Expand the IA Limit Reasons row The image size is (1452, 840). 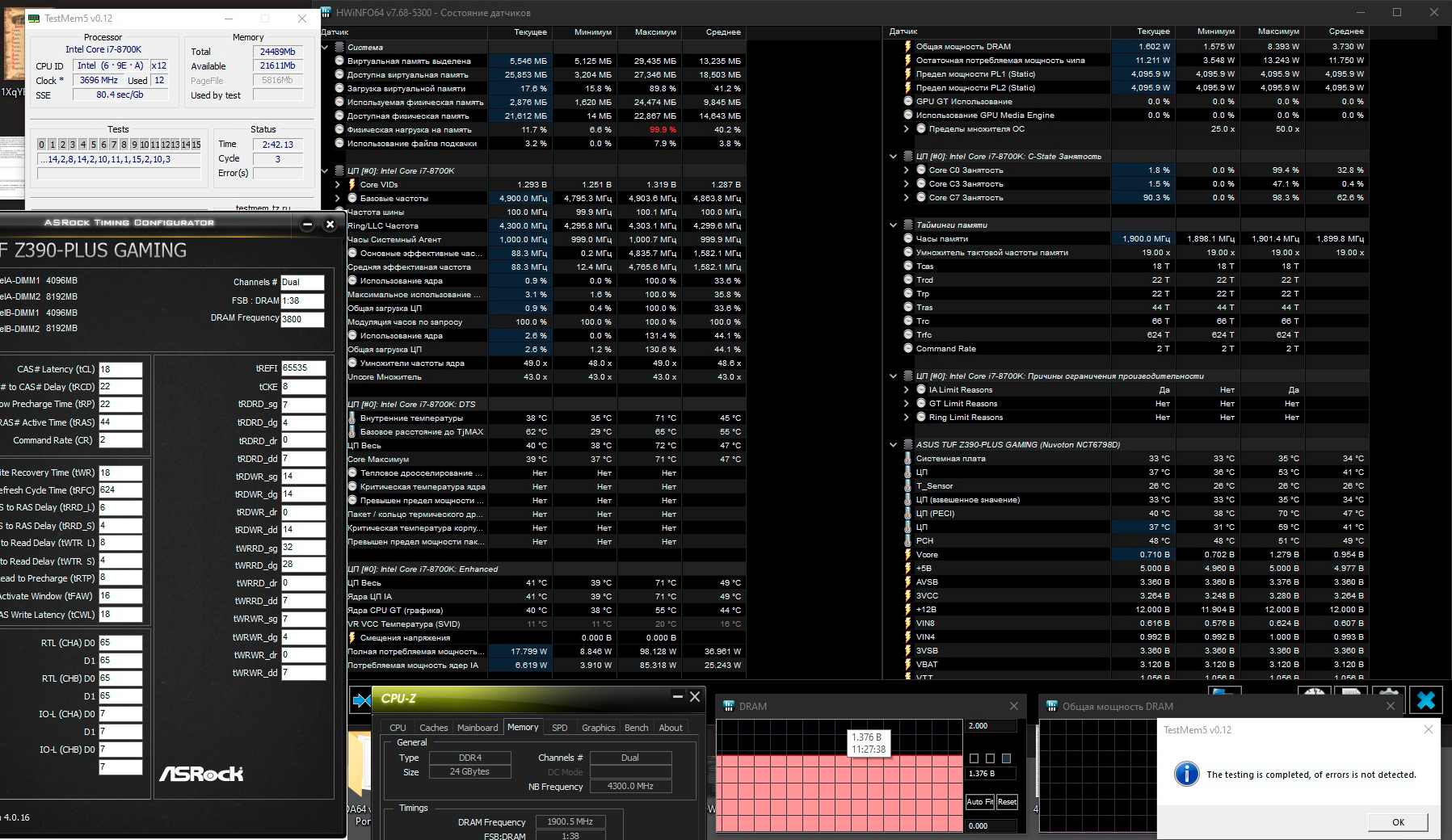pyautogui.click(x=906, y=389)
